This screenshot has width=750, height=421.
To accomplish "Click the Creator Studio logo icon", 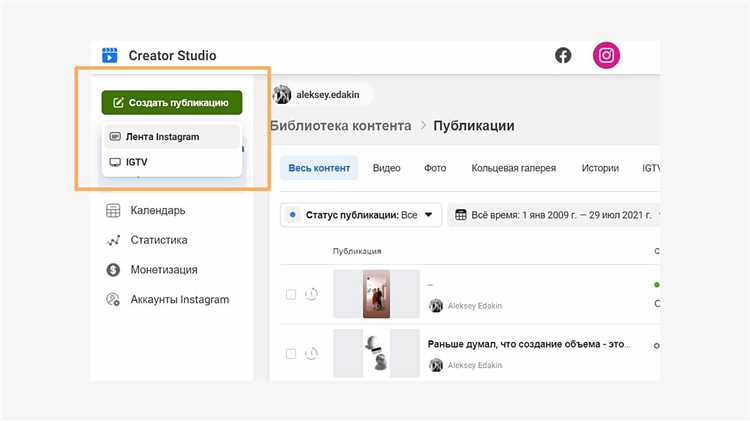I will [x=110, y=55].
